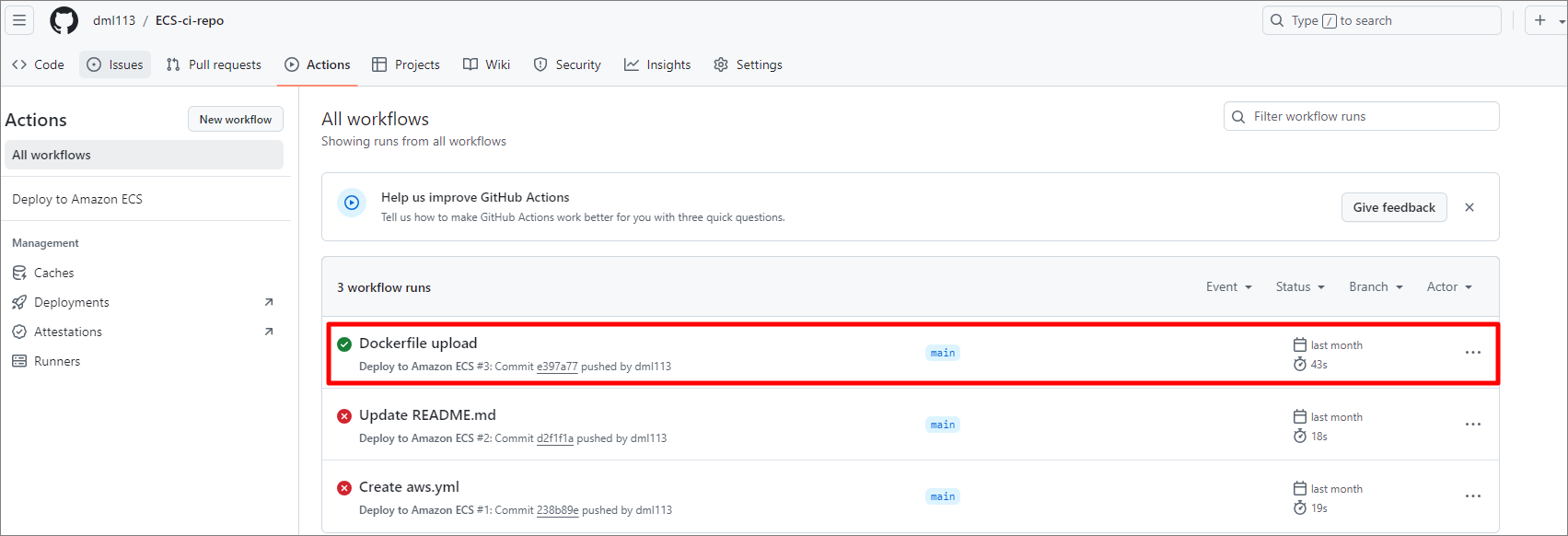The height and width of the screenshot is (536, 1568).
Task: Open three-dot menu for Dockerfile upload run
Action: point(1473,353)
